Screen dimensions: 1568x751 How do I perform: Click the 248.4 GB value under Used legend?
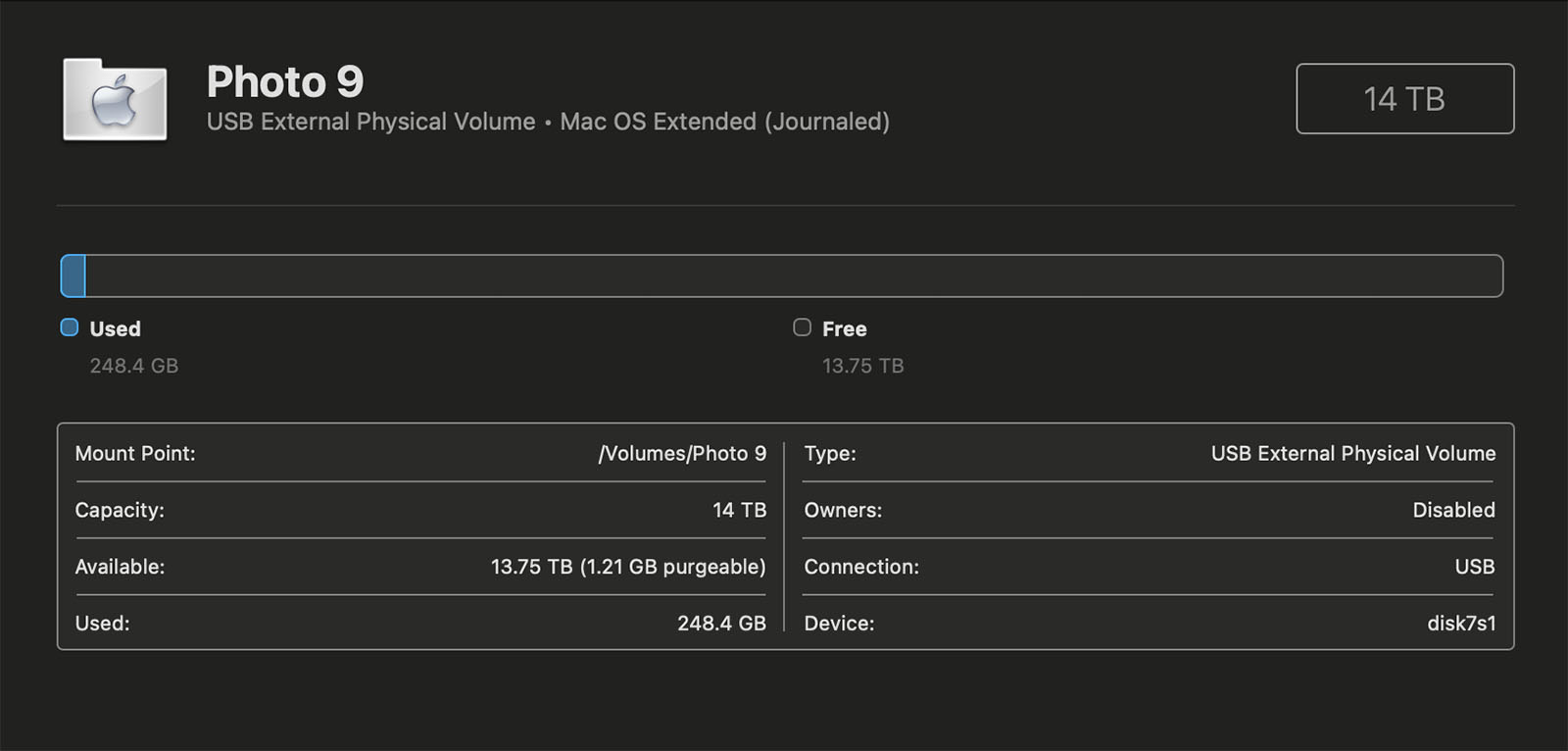[134, 366]
